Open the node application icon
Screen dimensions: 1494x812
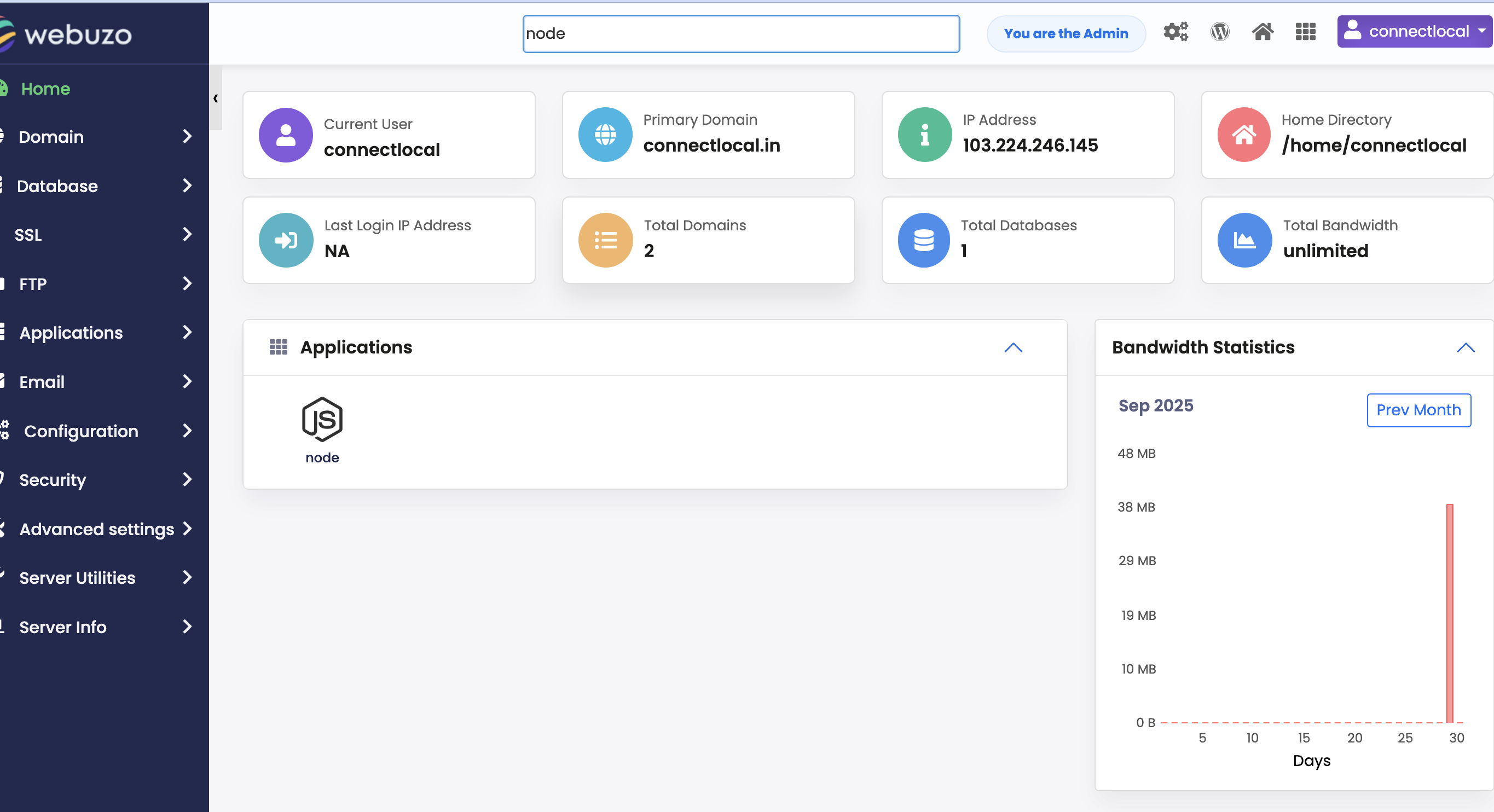(x=322, y=429)
